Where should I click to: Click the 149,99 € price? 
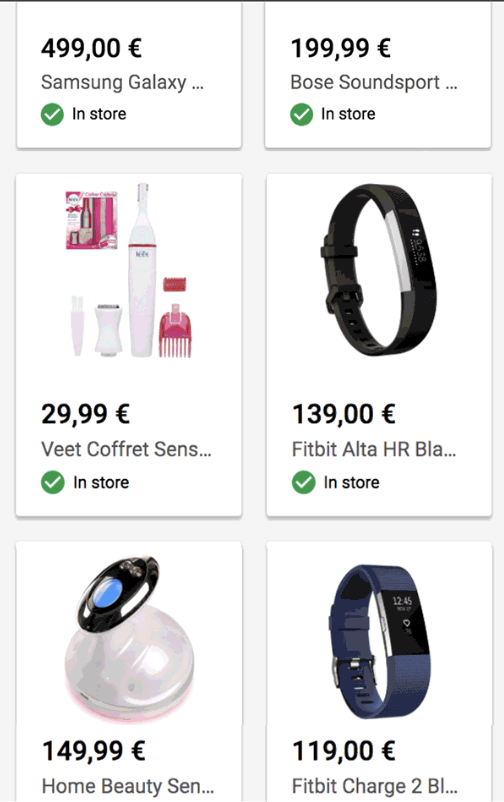click(x=94, y=751)
